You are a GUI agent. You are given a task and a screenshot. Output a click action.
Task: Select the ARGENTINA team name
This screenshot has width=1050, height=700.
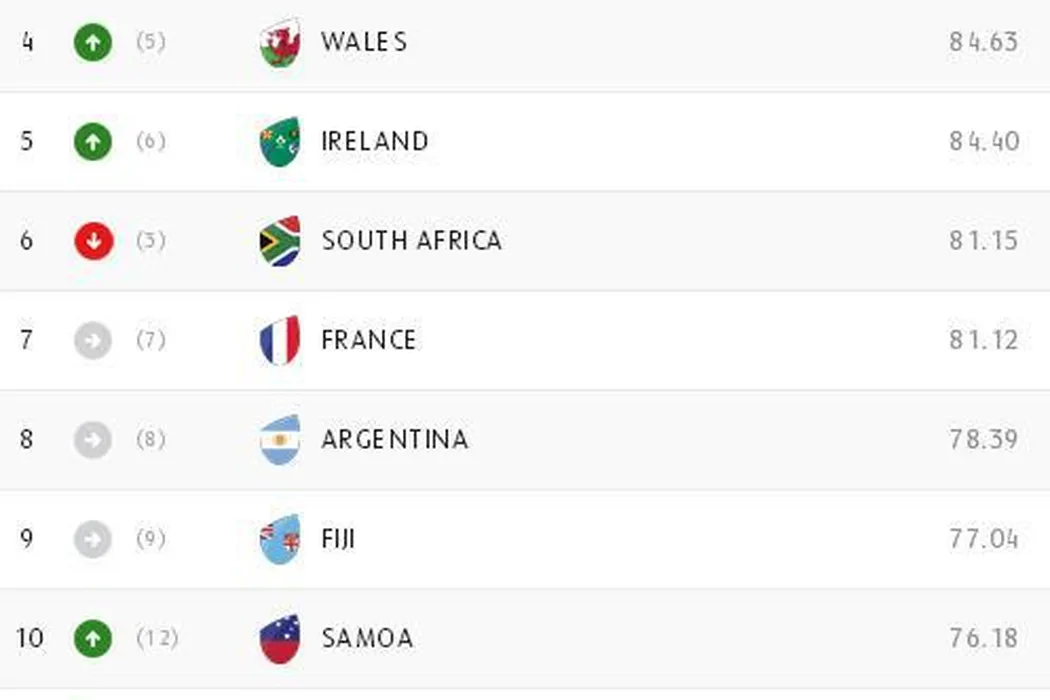(x=394, y=439)
